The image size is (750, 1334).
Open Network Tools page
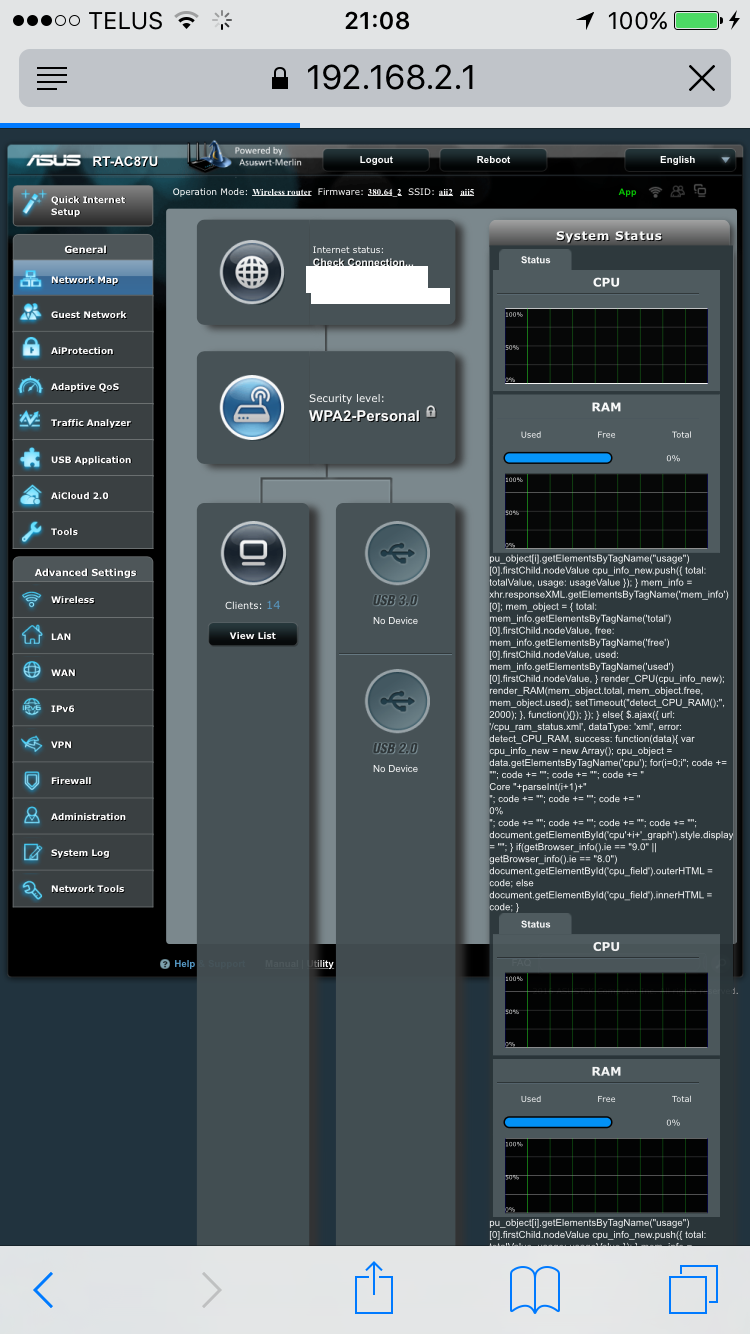click(82, 889)
